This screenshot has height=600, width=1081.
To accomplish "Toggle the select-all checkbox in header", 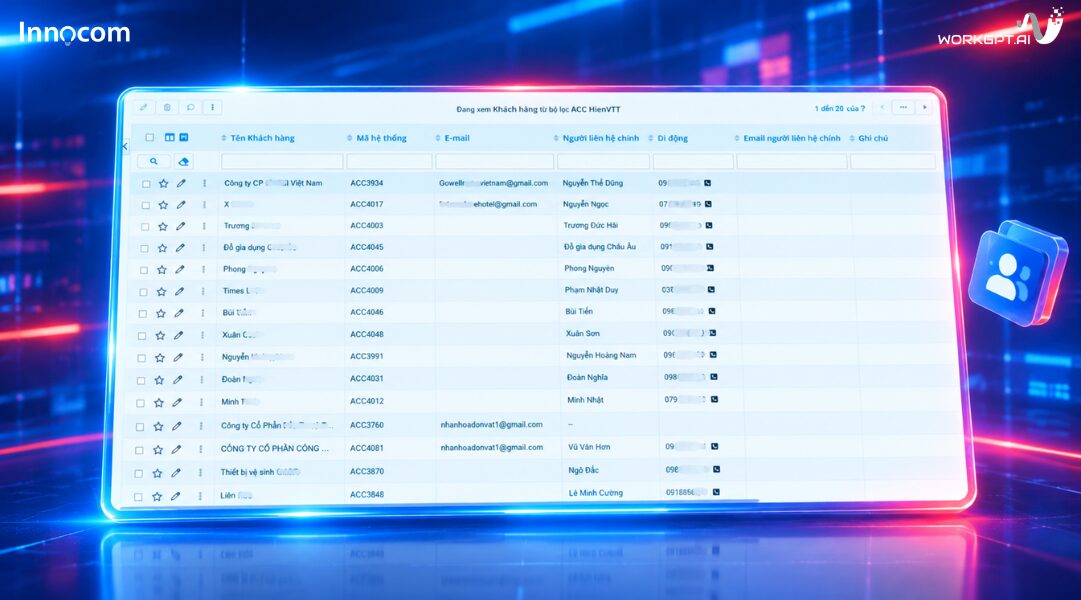I will (x=150, y=137).
